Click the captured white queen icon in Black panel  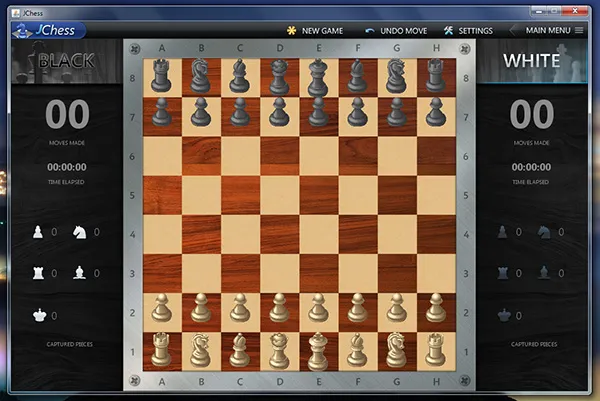pos(39,314)
